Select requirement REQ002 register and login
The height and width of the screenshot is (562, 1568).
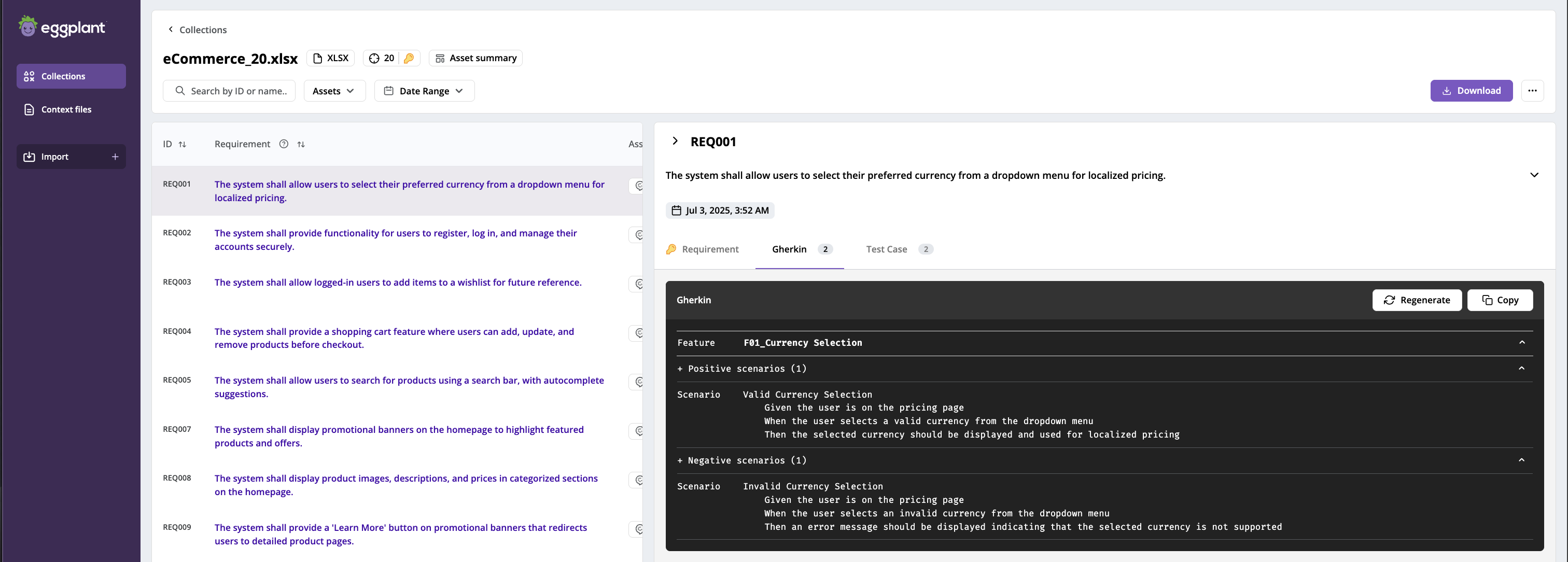[396, 240]
